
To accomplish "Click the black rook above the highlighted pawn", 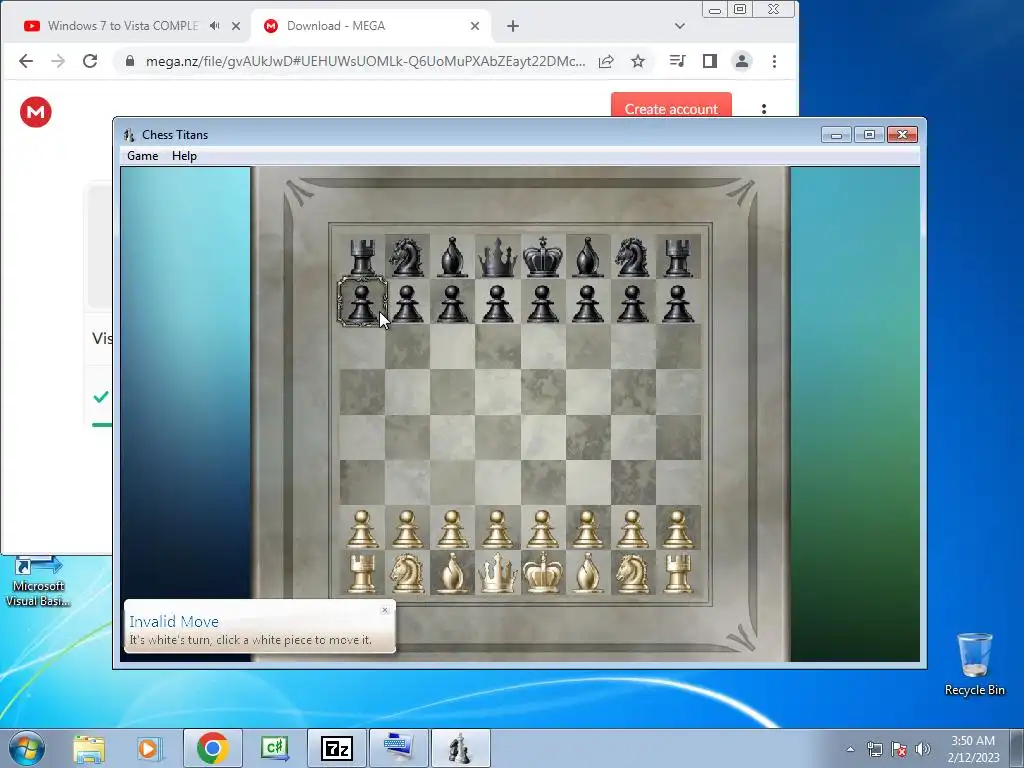I will (362, 257).
